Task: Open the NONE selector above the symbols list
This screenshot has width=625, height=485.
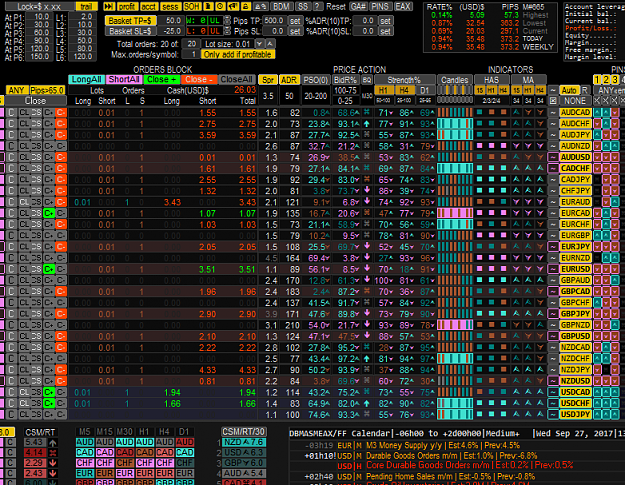Action: coord(575,101)
